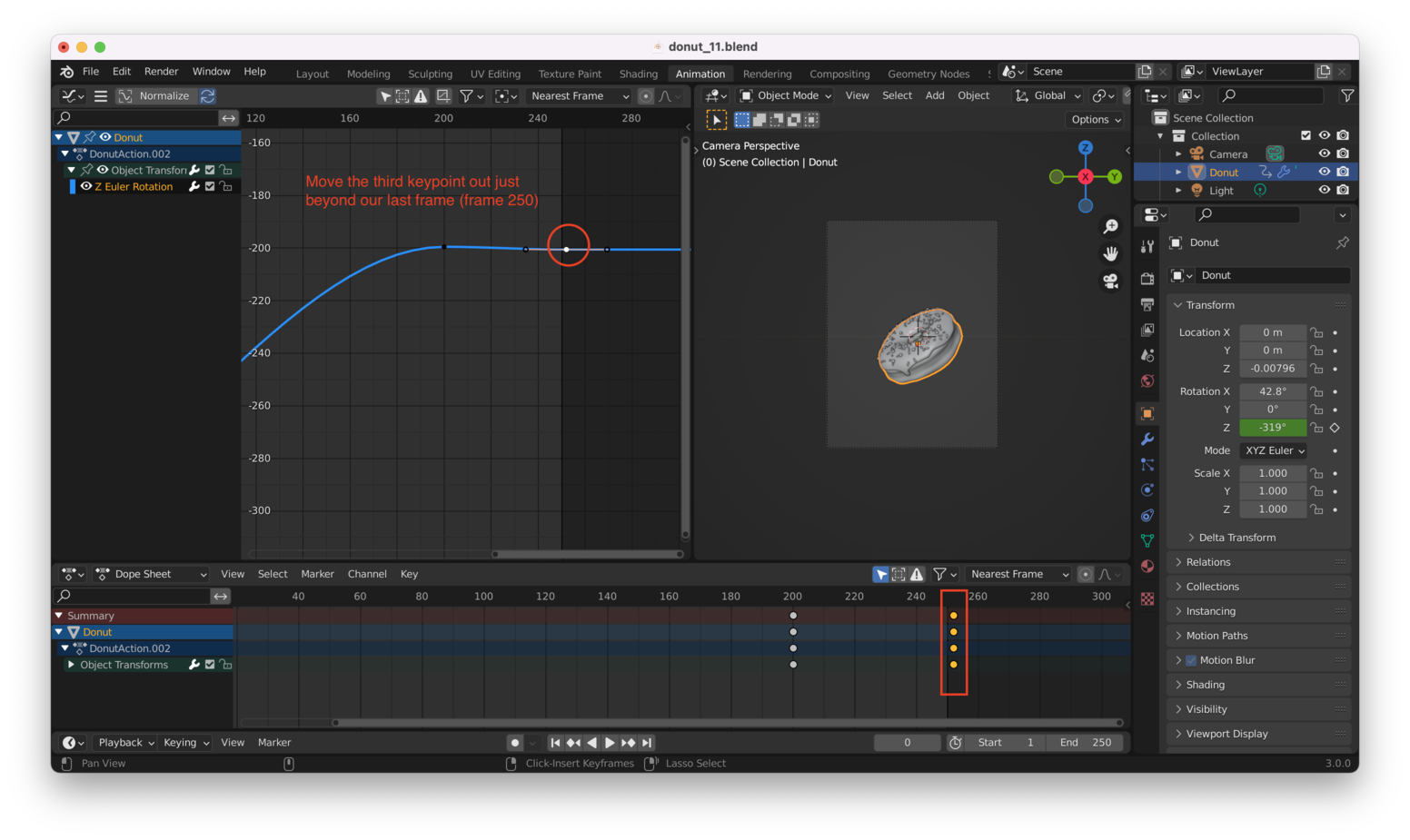The image size is (1410, 840).
Task: Enable the Motion Blur checkbox
Action: (1191, 660)
